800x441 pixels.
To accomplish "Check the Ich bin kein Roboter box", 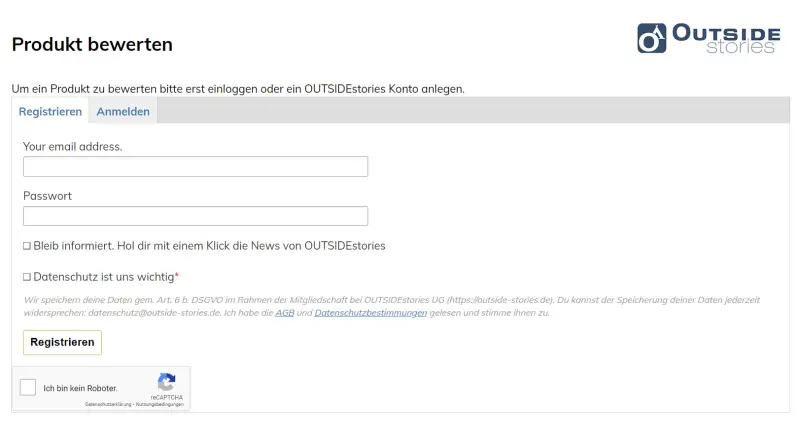I will pos(28,387).
